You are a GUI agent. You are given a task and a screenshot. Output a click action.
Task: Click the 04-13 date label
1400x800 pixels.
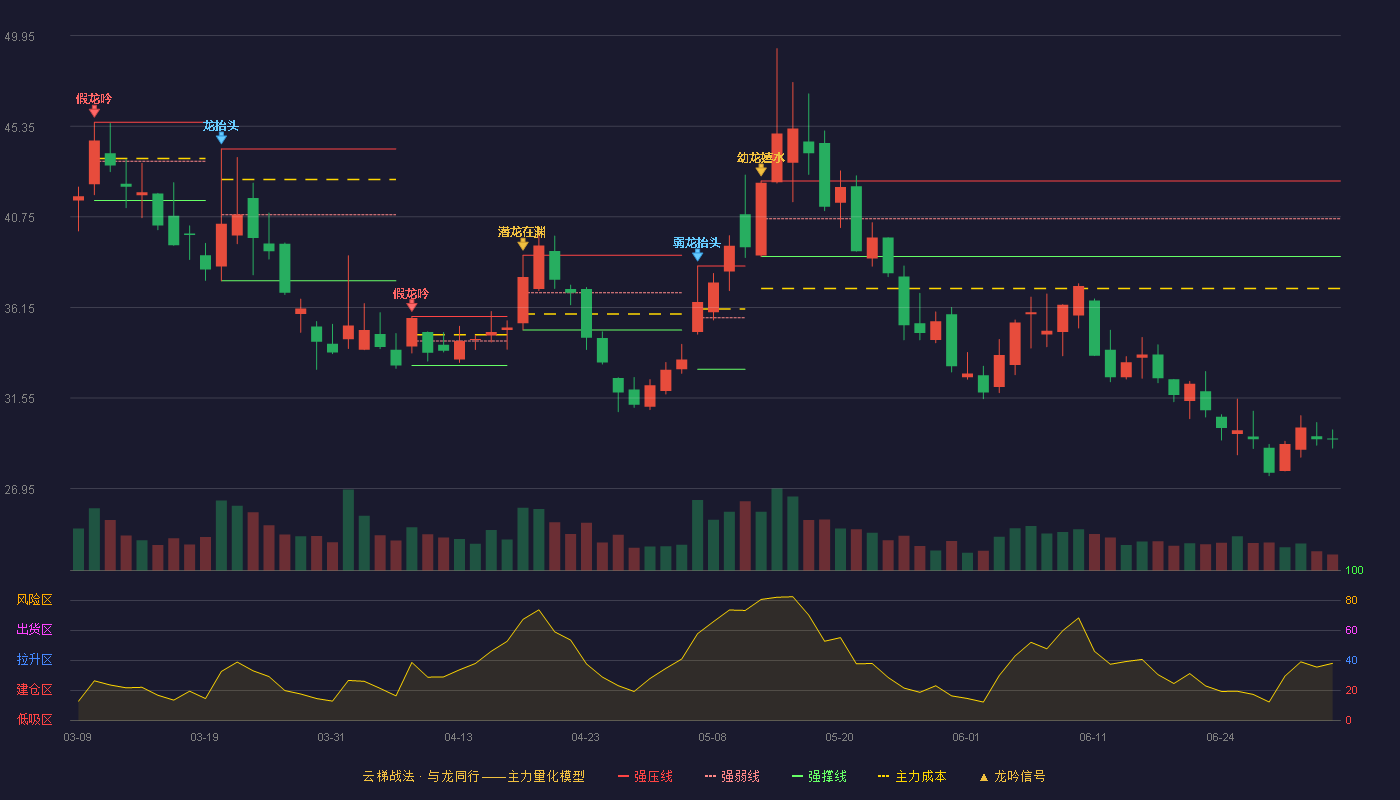(459, 737)
